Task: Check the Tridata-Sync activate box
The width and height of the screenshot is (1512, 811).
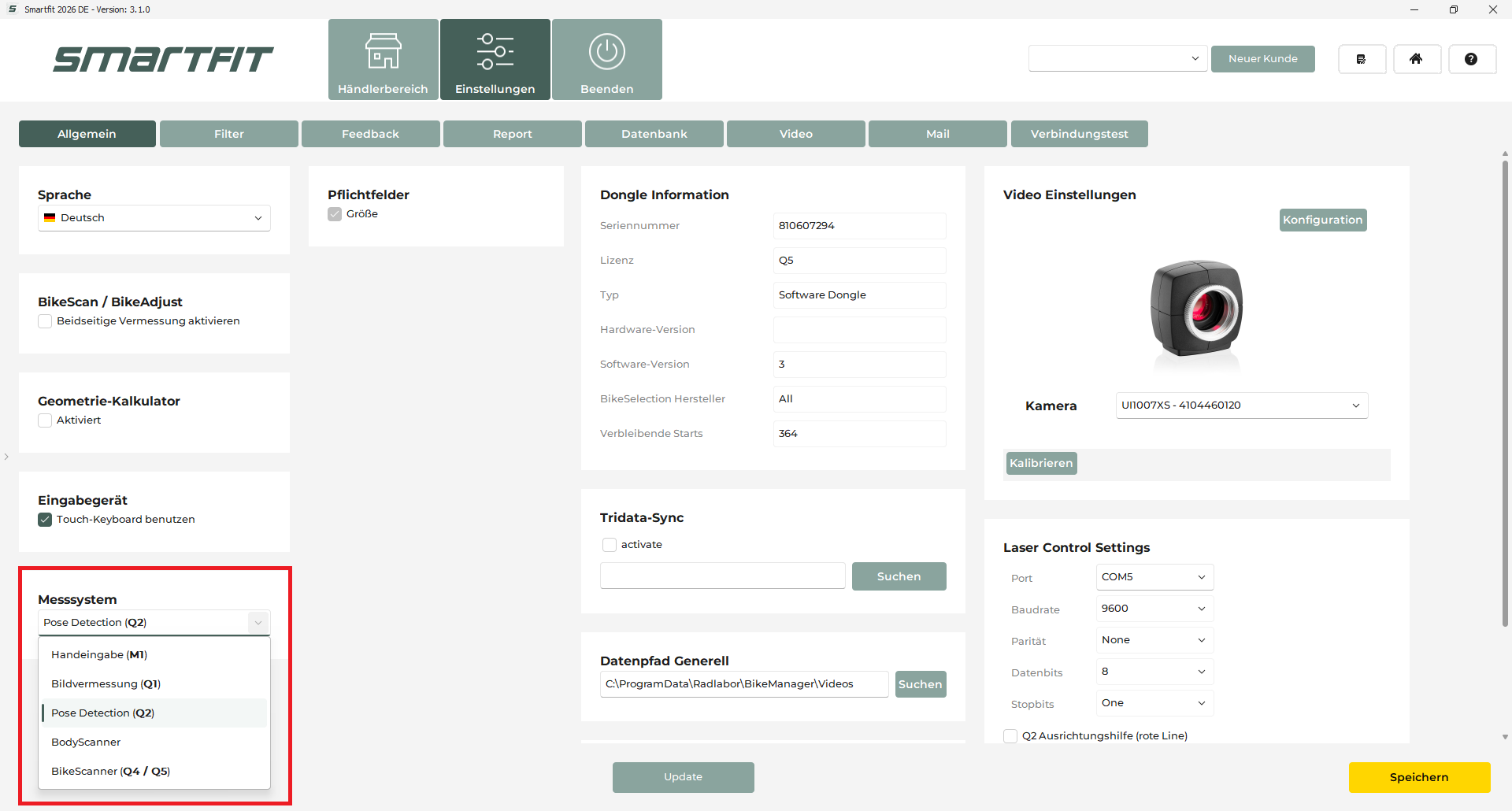Action: pos(609,545)
